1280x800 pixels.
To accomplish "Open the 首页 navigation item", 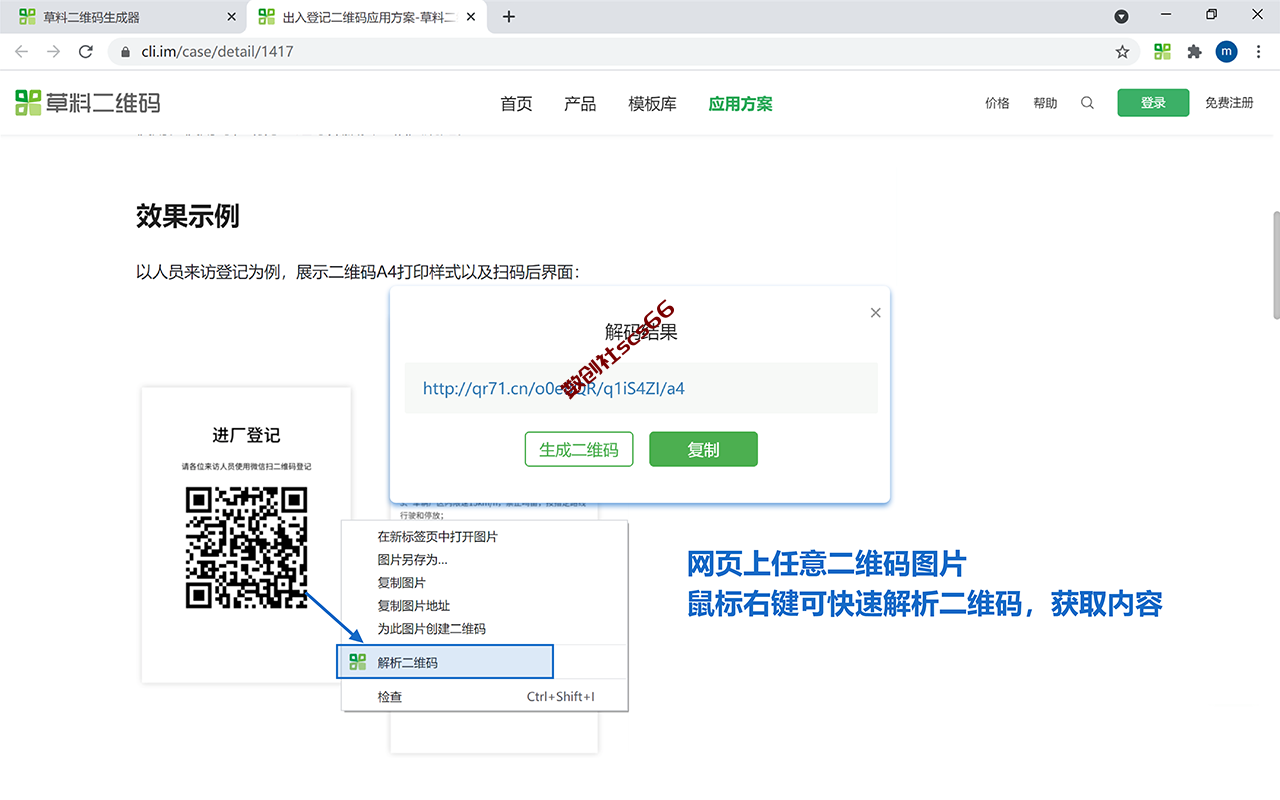I will 516,104.
